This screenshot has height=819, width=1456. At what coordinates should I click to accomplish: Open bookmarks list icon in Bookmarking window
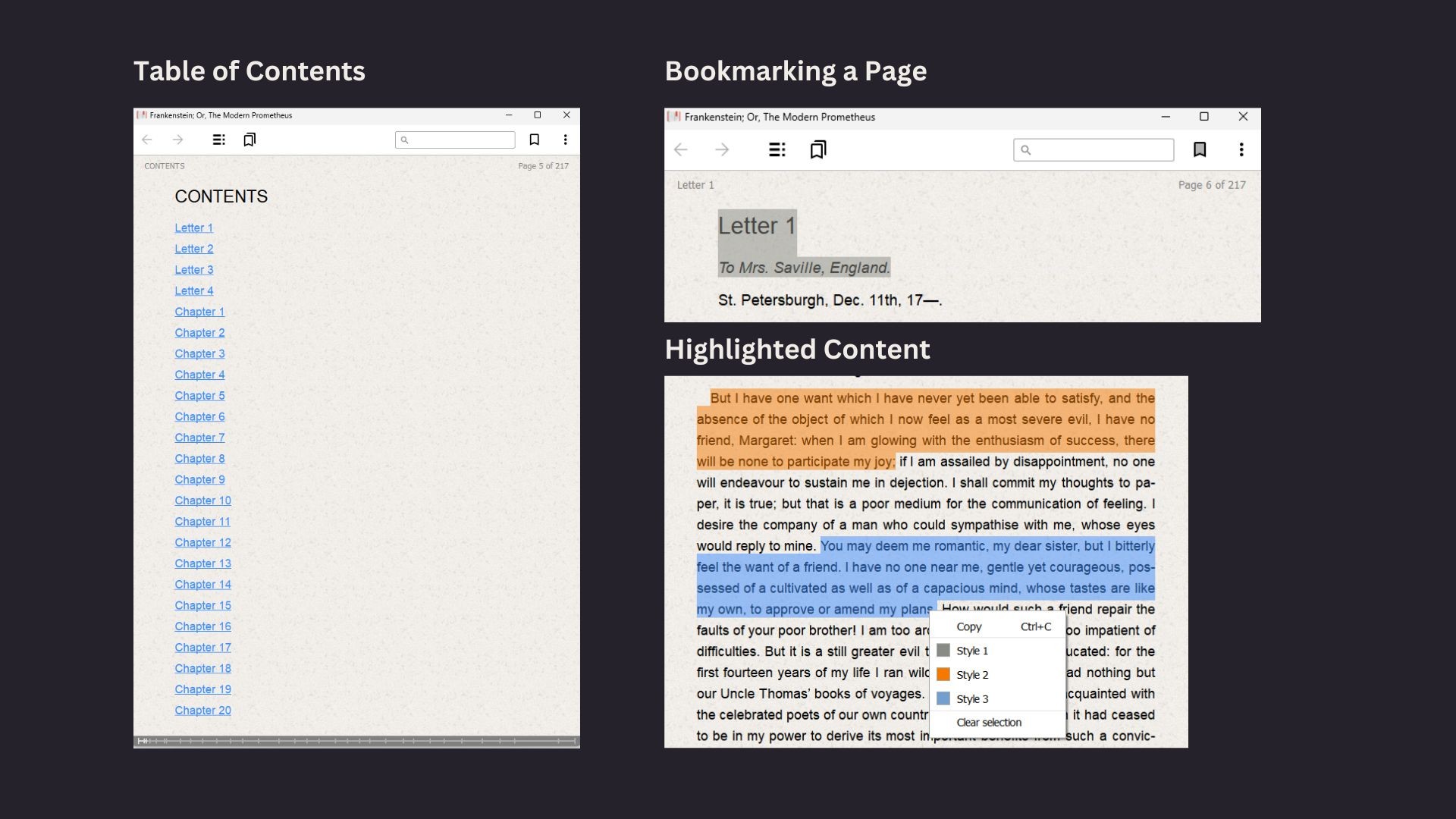pyautogui.click(x=818, y=149)
